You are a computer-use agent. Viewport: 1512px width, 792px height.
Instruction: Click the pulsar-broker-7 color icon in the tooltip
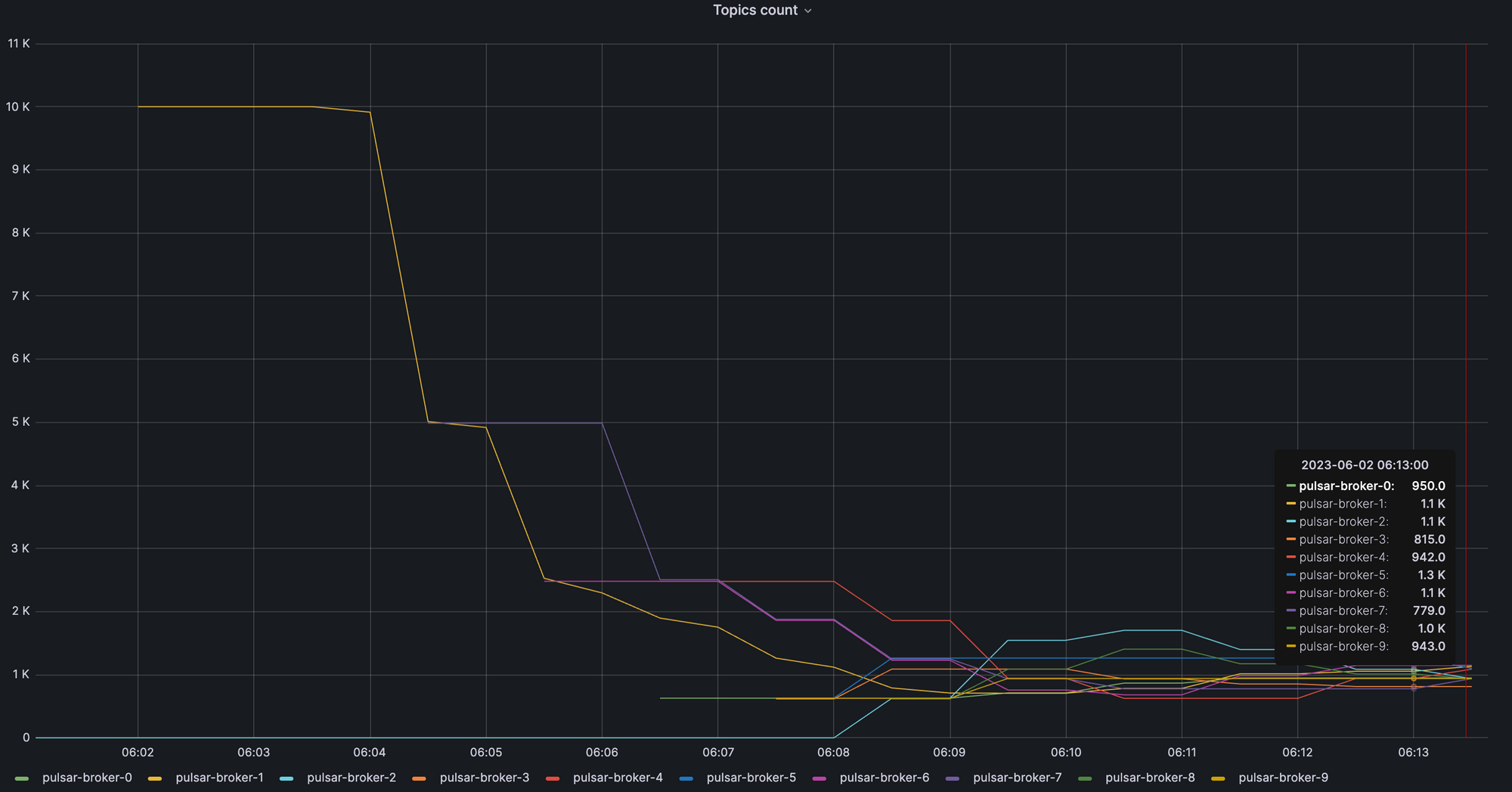click(1291, 610)
